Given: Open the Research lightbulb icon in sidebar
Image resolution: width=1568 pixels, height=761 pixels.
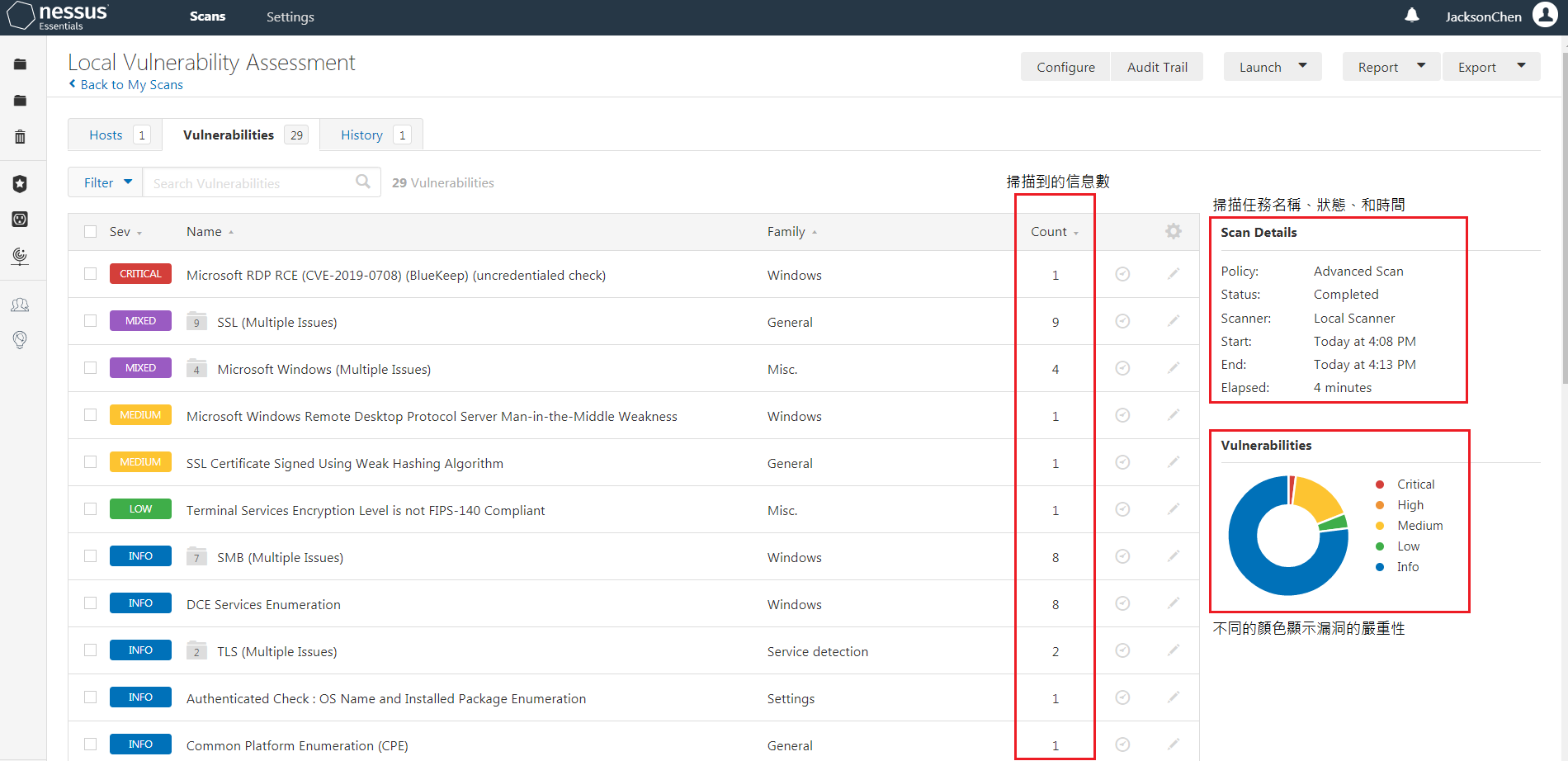Looking at the screenshot, I should [x=20, y=340].
